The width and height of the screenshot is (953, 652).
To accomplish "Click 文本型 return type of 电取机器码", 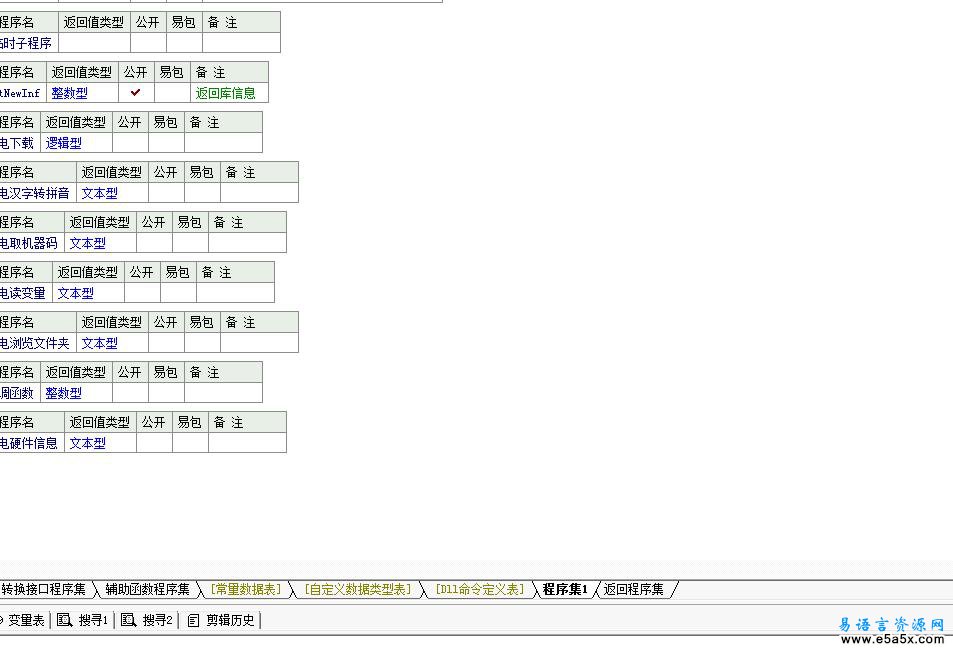I will click(88, 243).
